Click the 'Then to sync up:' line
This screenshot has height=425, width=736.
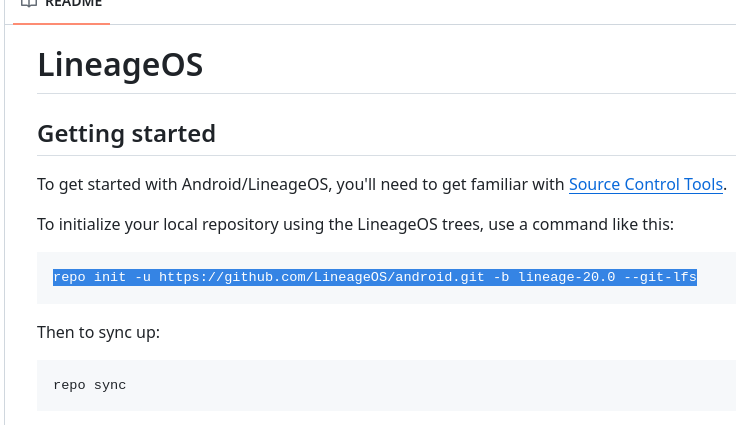coord(99,332)
